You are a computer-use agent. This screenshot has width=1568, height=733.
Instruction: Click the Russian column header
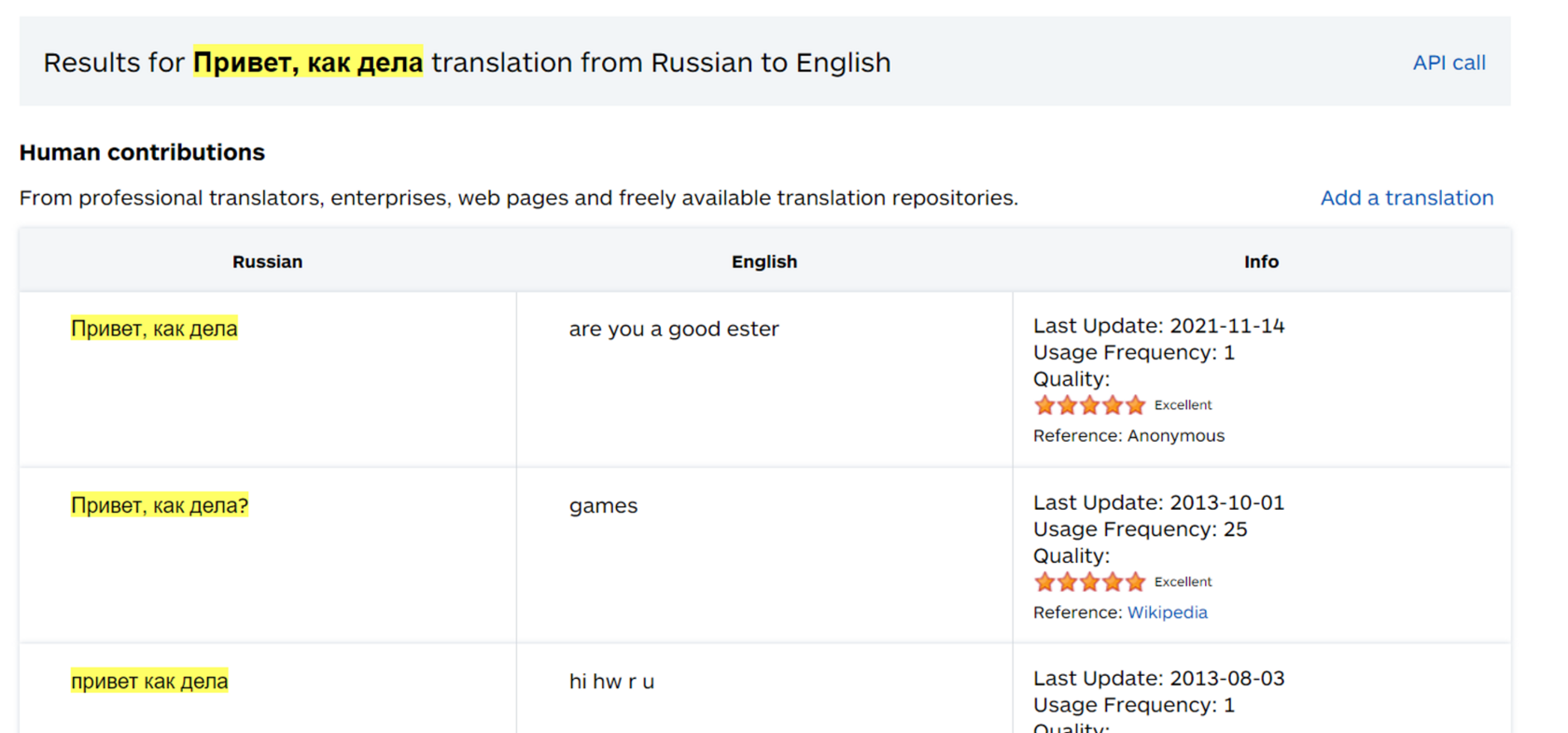(x=267, y=261)
